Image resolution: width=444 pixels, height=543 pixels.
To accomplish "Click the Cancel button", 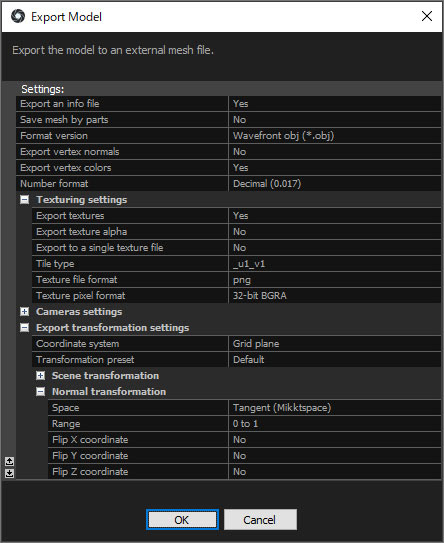I will point(260,519).
